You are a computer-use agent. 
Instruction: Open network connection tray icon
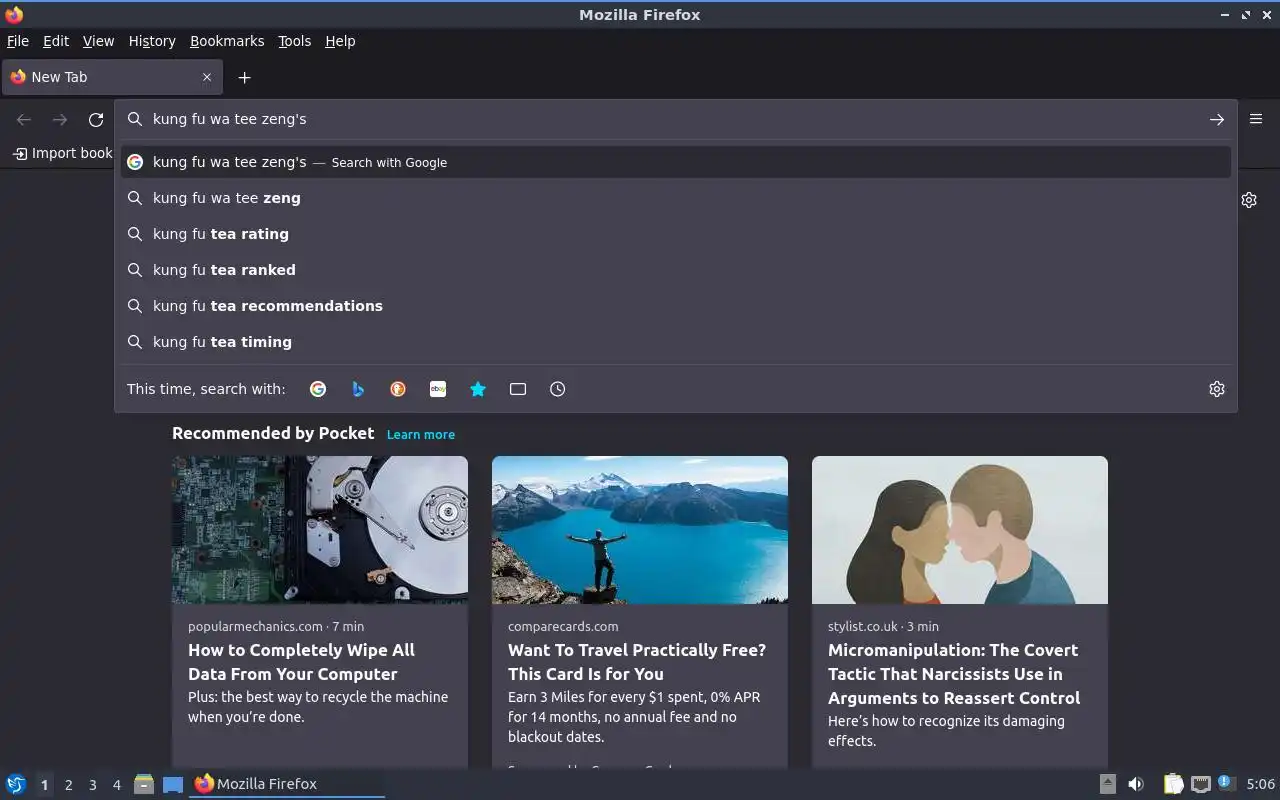(1201, 784)
